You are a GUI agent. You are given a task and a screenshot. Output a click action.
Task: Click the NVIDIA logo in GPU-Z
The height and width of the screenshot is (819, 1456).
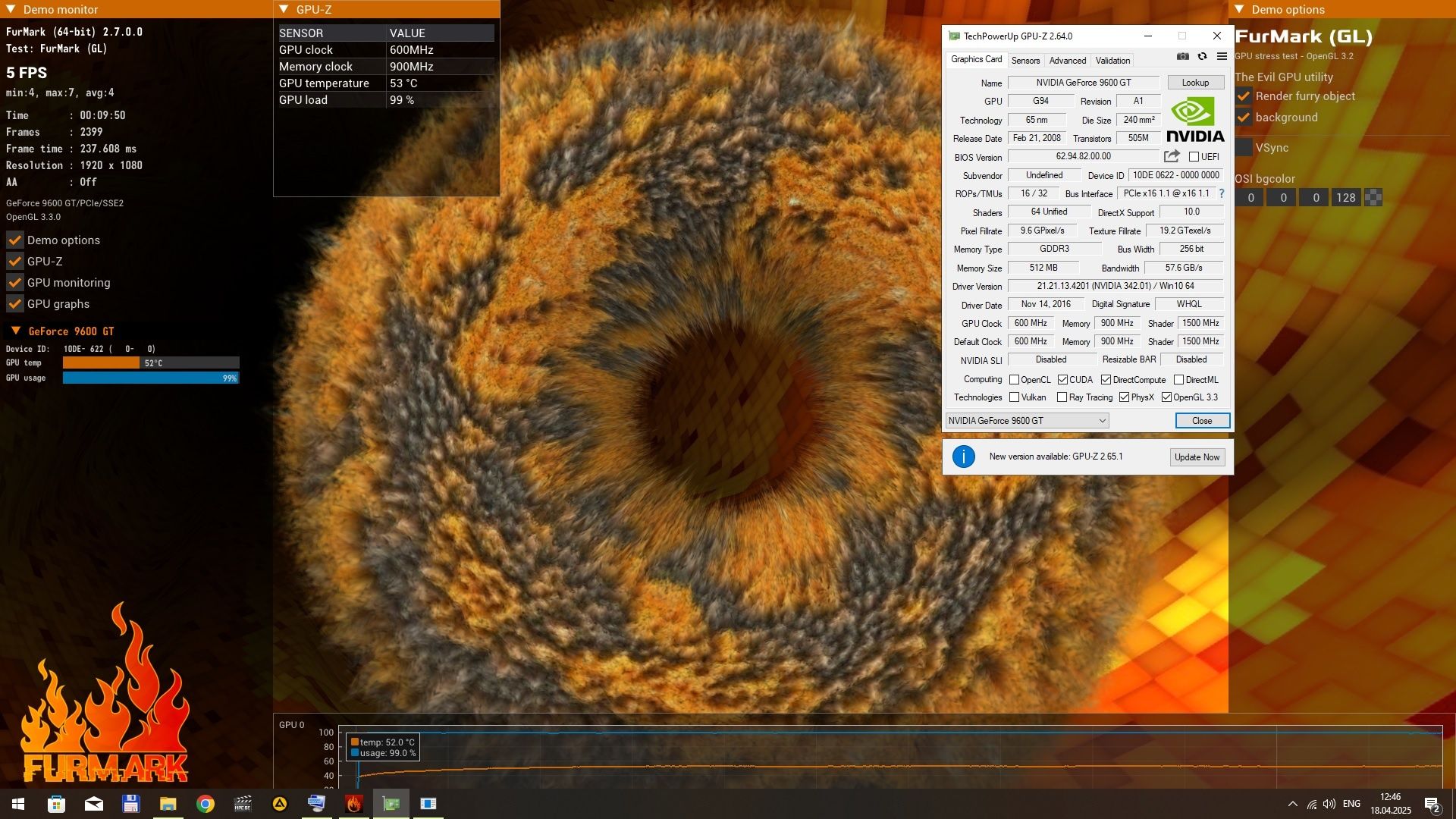click(x=1195, y=120)
